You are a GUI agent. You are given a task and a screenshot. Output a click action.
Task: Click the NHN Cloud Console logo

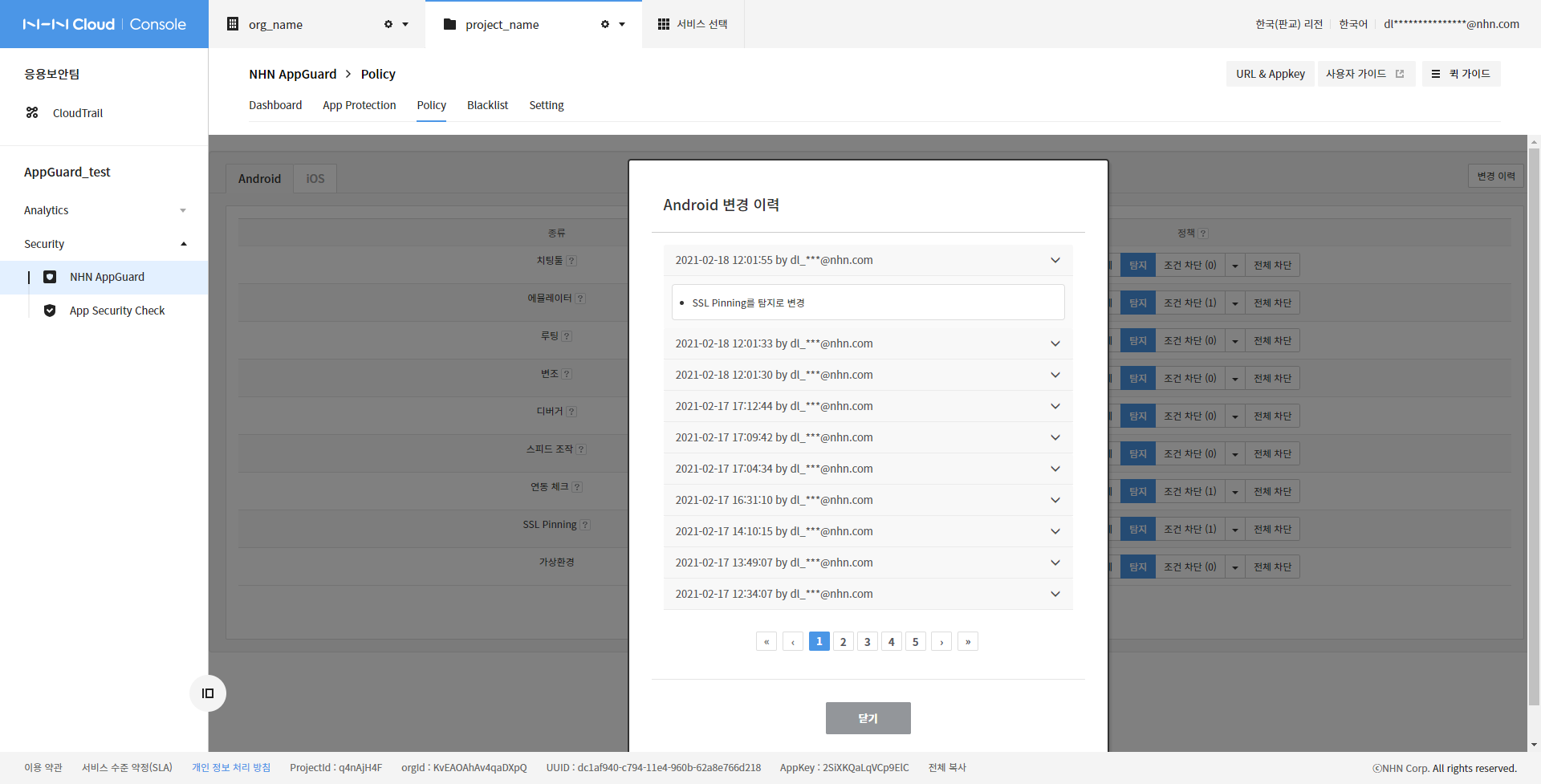(x=104, y=24)
